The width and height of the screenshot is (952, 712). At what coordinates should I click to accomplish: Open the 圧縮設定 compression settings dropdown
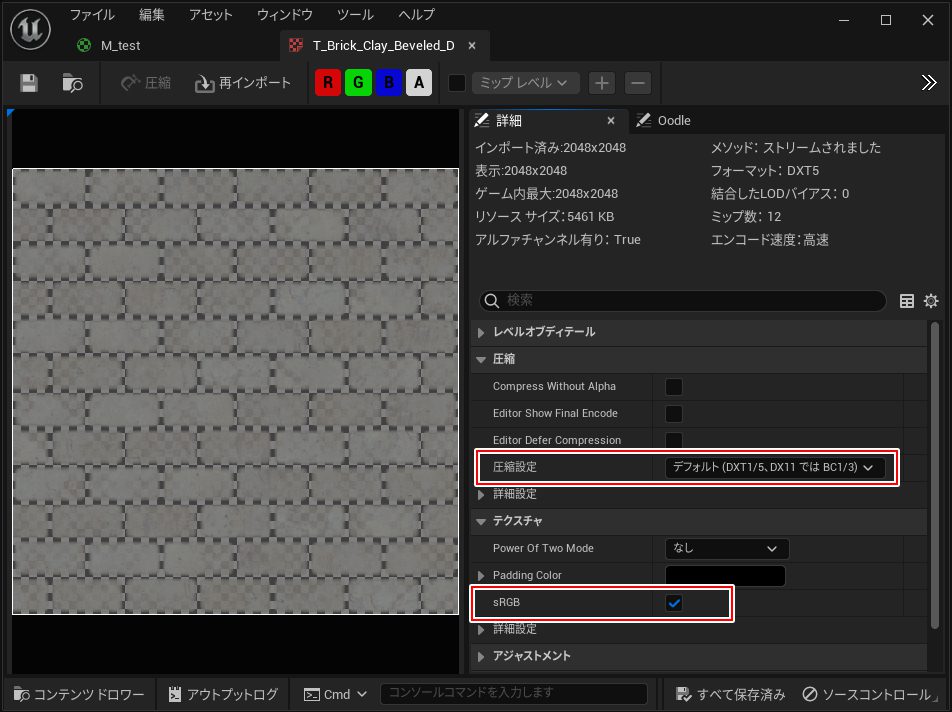(x=775, y=467)
